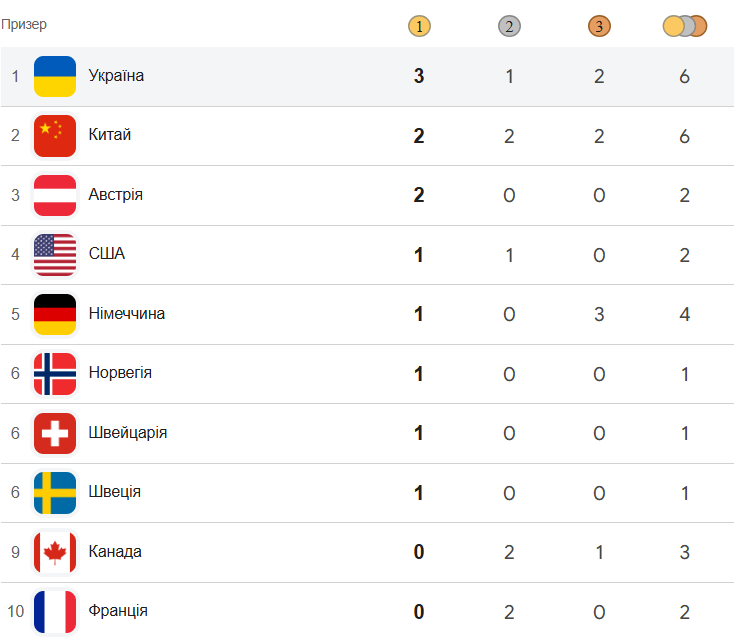Click the bronze medal column header
The height and width of the screenshot is (640, 734).
[x=599, y=26]
